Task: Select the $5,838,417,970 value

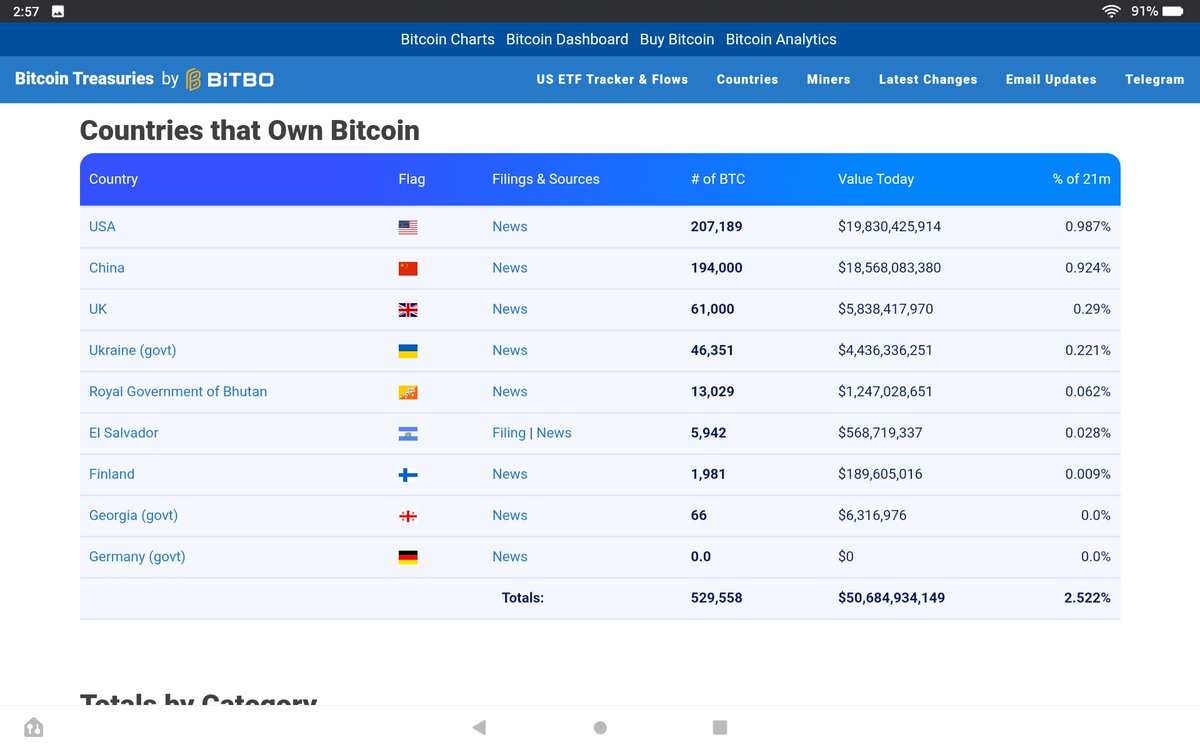Action: coord(886,309)
